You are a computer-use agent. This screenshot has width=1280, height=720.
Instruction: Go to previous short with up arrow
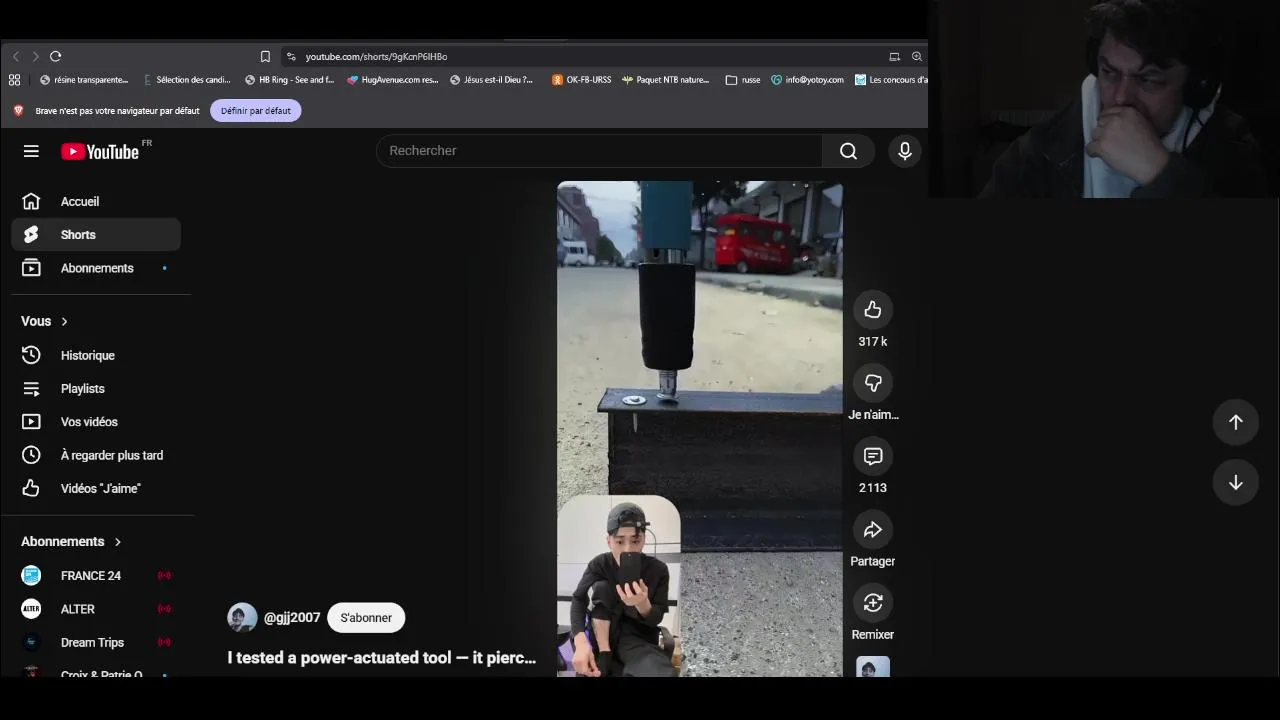[1236, 422]
